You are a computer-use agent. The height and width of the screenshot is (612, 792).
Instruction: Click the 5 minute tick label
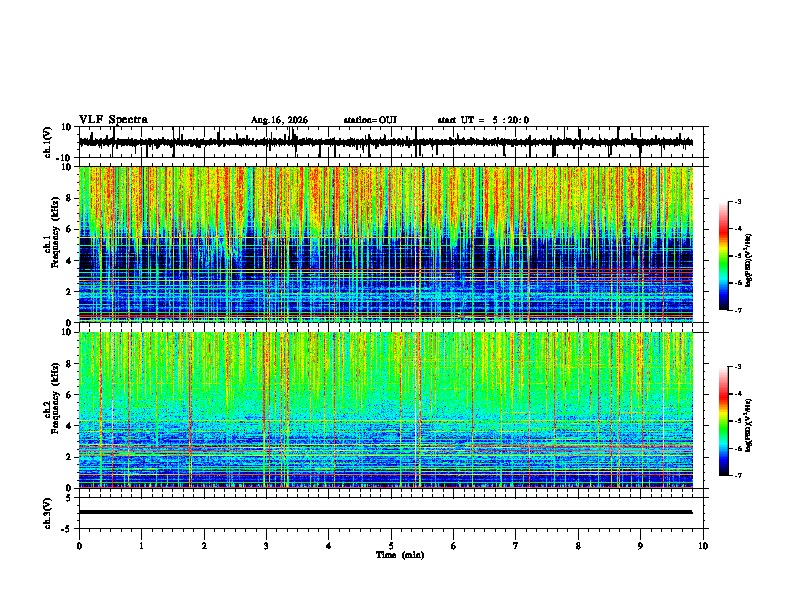[x=391, y=546]
